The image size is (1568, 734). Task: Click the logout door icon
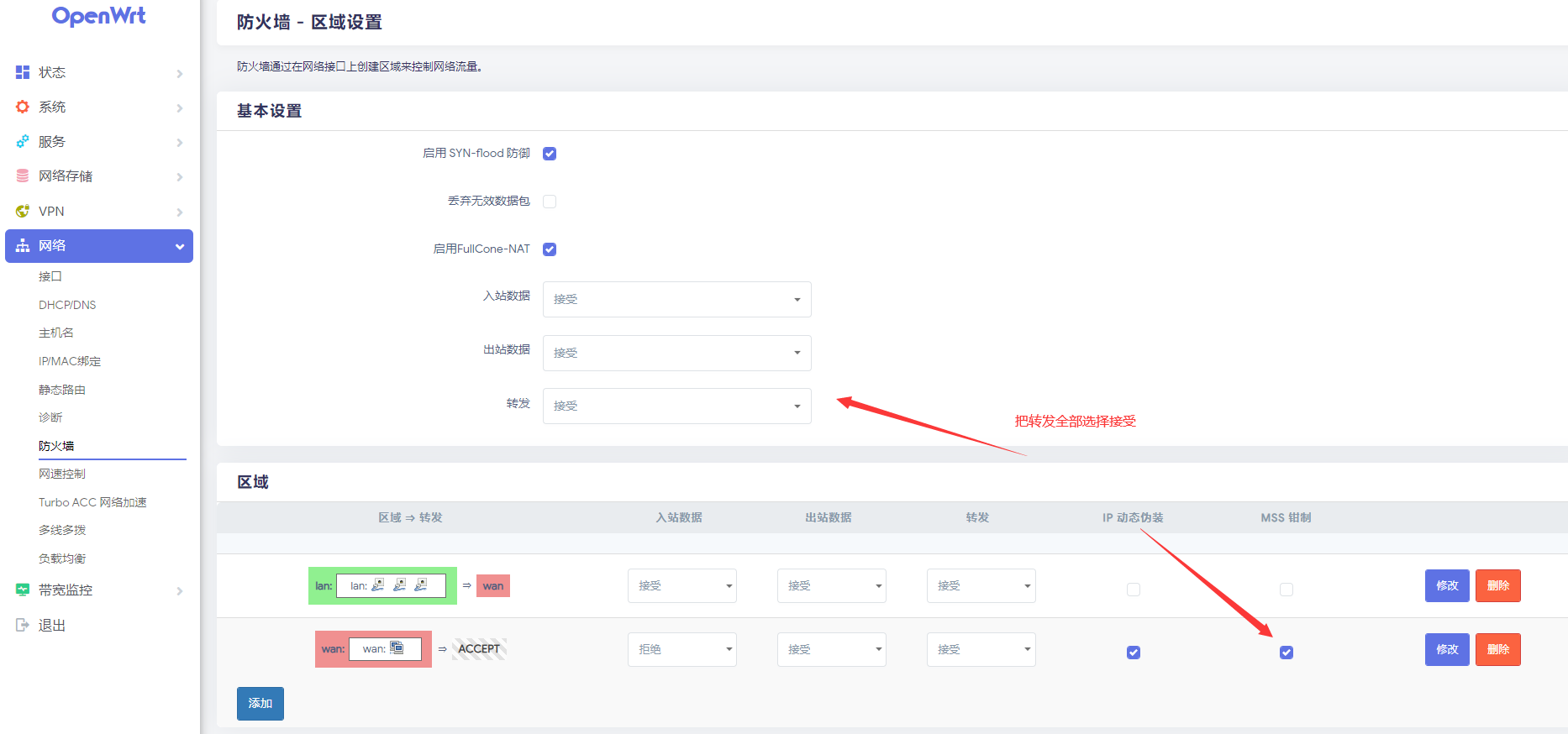click(x=23, y=625)
